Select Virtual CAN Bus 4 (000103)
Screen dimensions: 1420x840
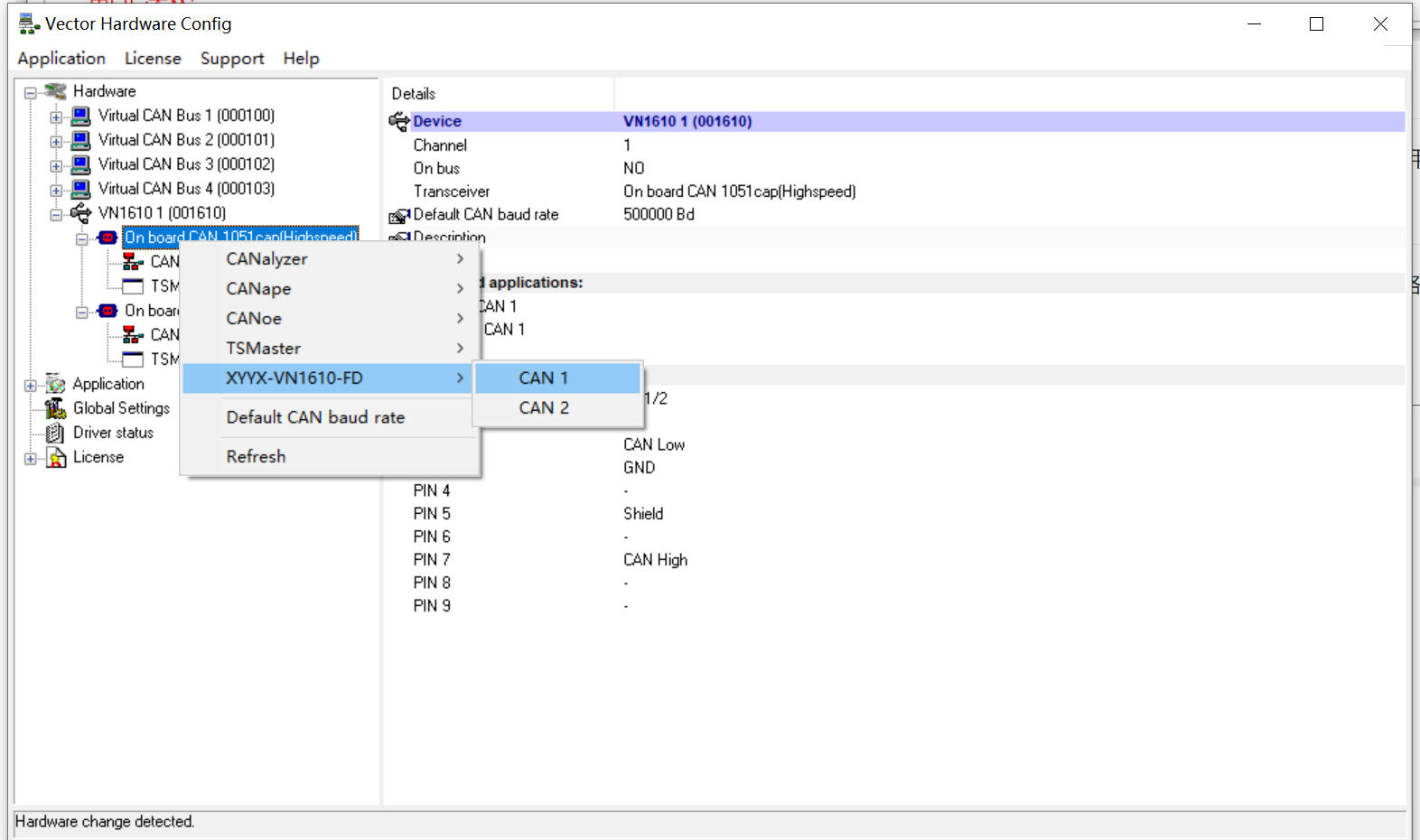(186, 189)
